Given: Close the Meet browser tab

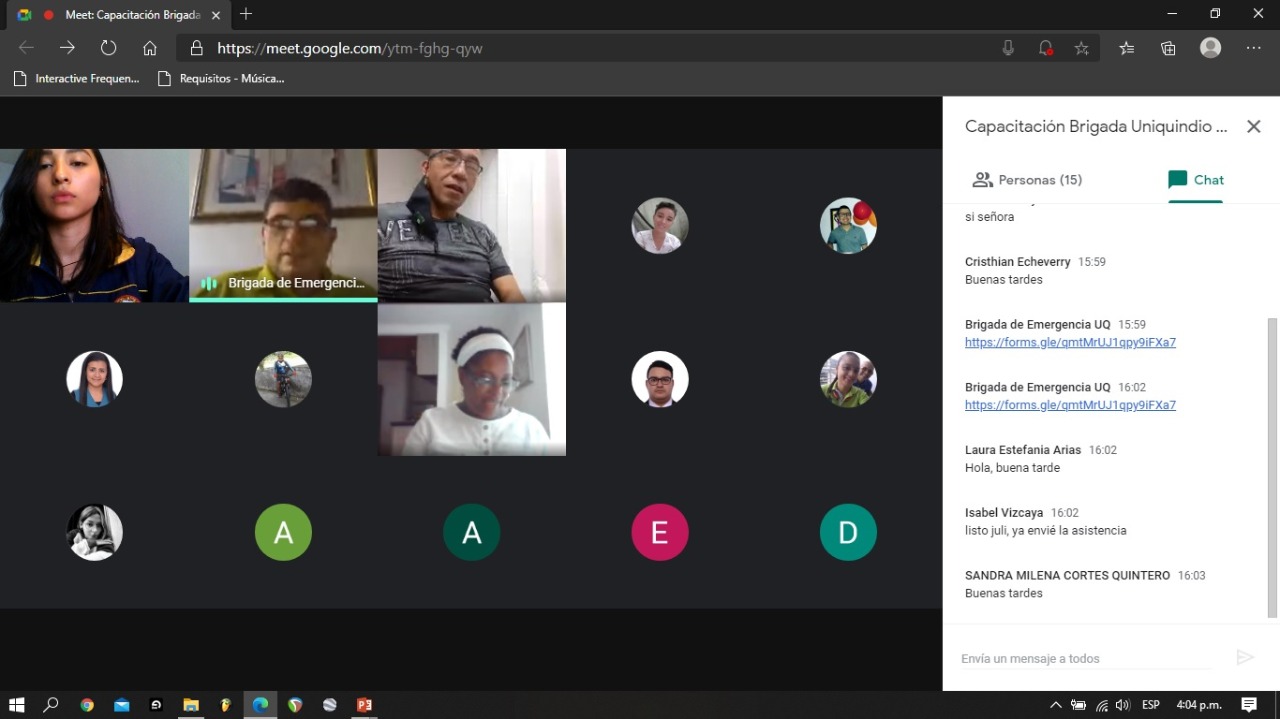Looking at the screenshot, I should coord(216,15).
